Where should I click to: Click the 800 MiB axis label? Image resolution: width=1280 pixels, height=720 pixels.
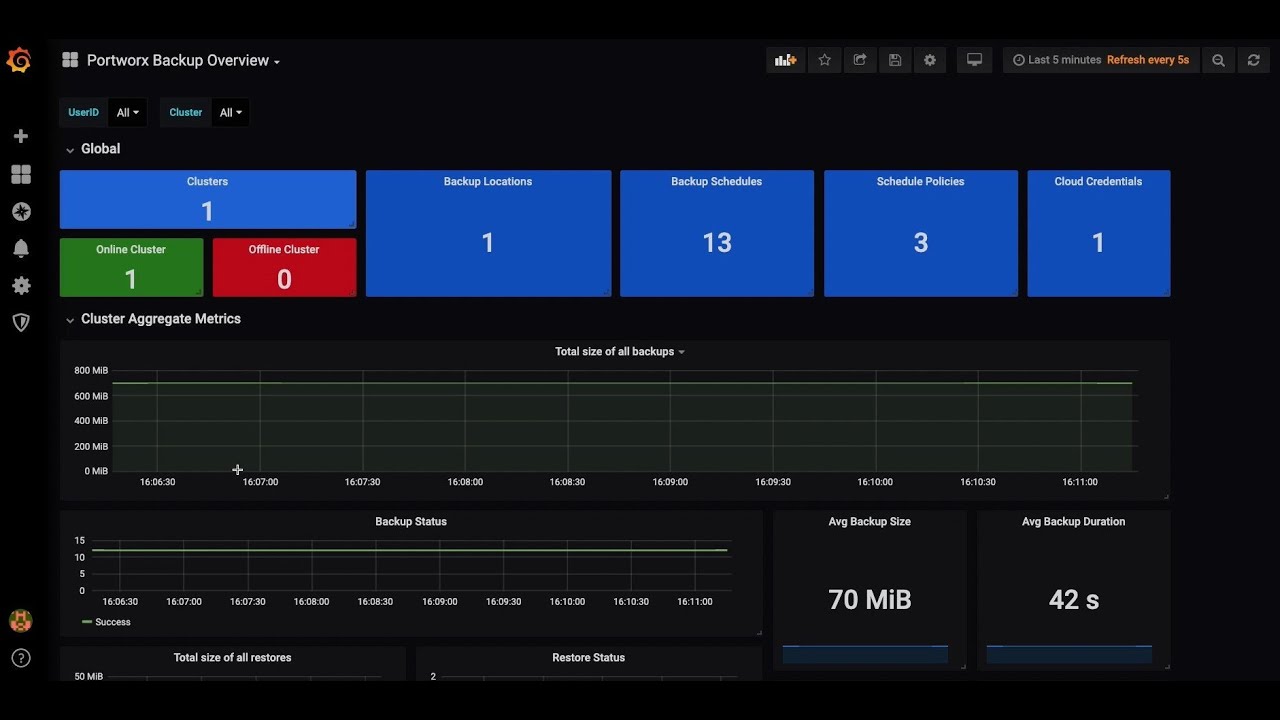click(91, 371)
